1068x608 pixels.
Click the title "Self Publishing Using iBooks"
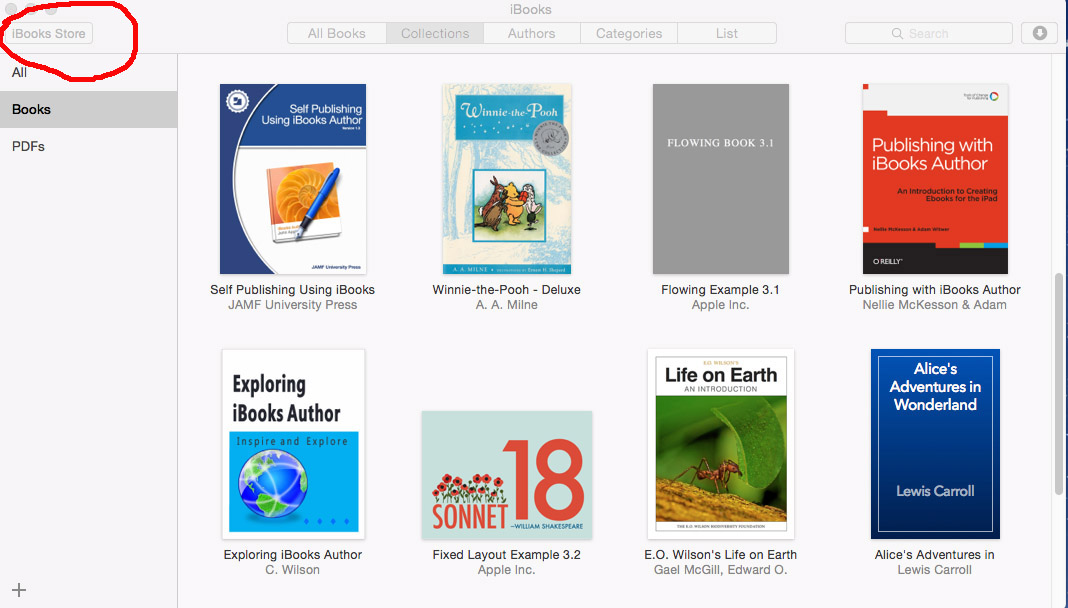click(292, 289)
